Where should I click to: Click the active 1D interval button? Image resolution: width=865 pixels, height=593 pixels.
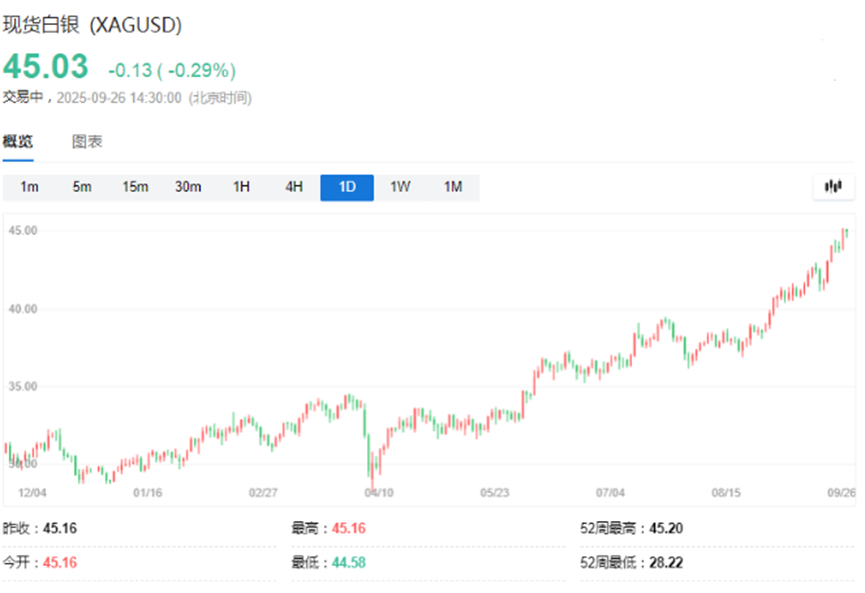(x=347, y=187)
